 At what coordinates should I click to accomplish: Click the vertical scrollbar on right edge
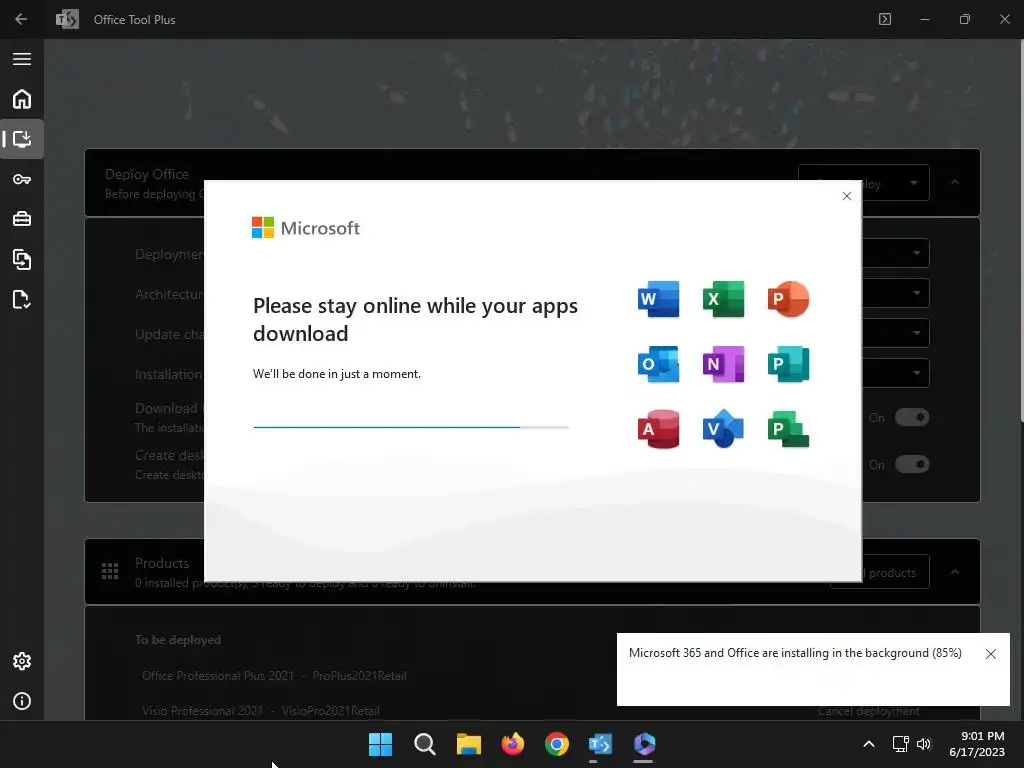point(1021,229)
